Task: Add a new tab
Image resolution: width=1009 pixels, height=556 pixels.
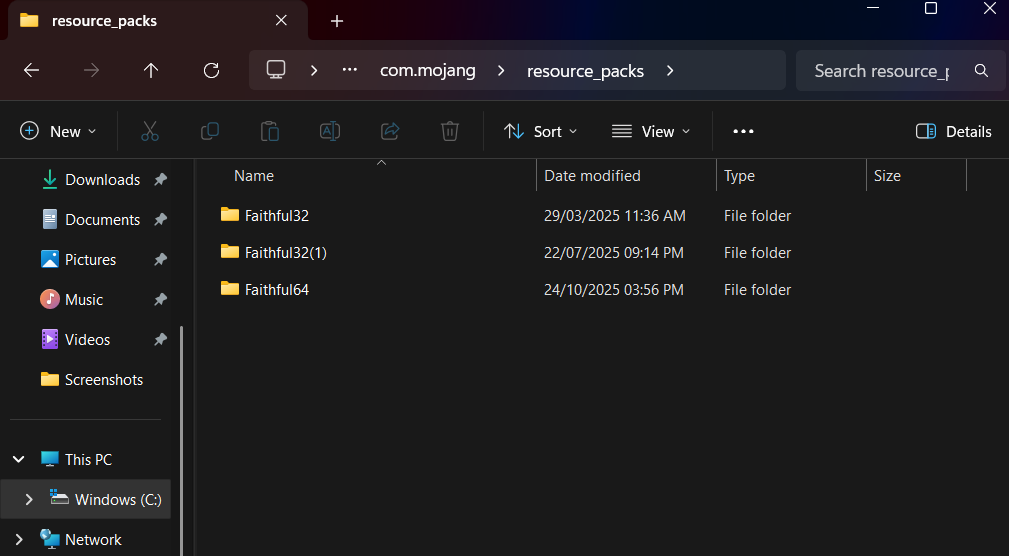Action: coord(337,21)
